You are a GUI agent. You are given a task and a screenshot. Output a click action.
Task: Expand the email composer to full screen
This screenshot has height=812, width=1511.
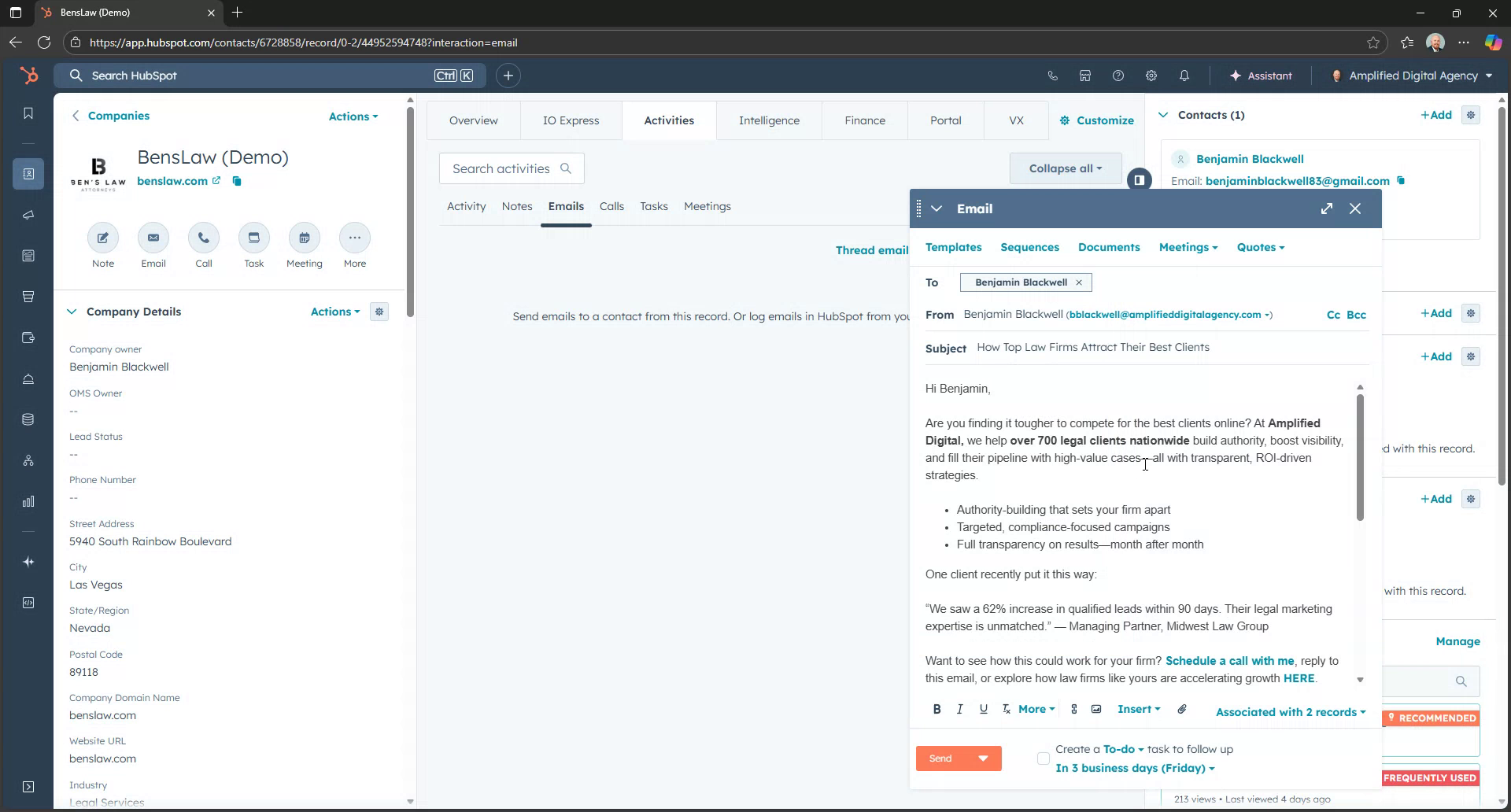(x=1327, y=208)
